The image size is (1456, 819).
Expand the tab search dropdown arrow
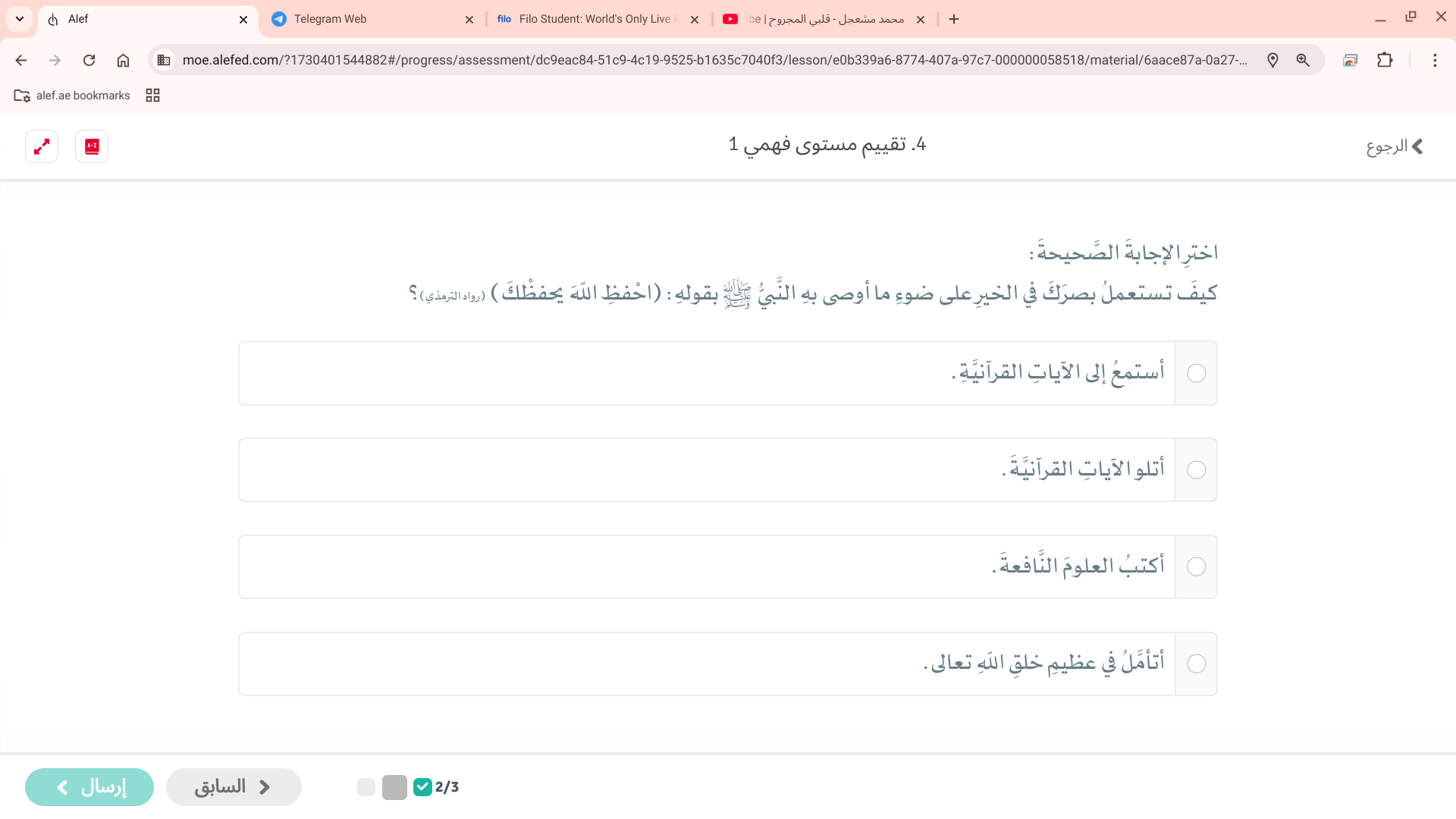(x=20, y=19)
